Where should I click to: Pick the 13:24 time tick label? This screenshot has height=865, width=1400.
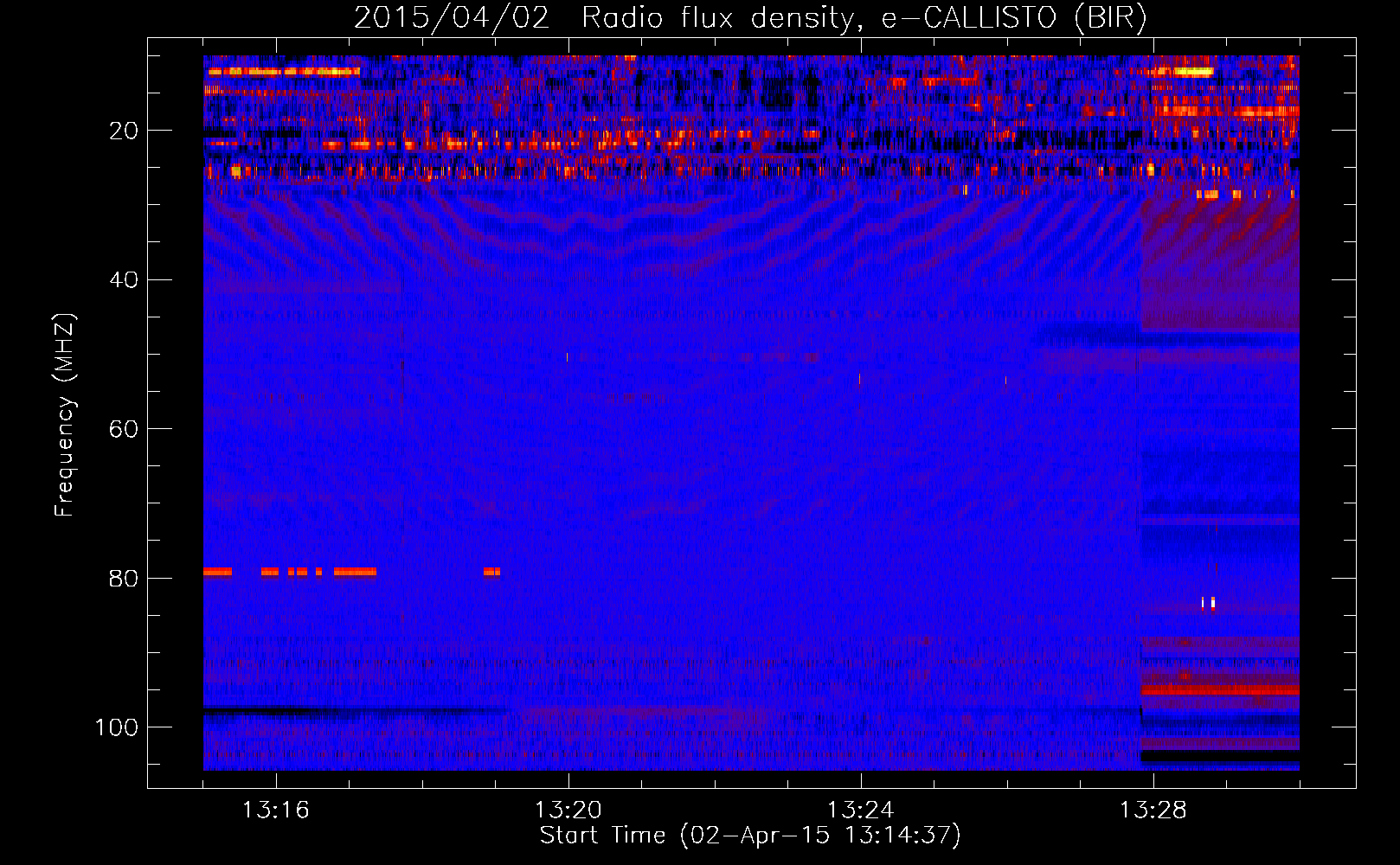coord(861,811)
